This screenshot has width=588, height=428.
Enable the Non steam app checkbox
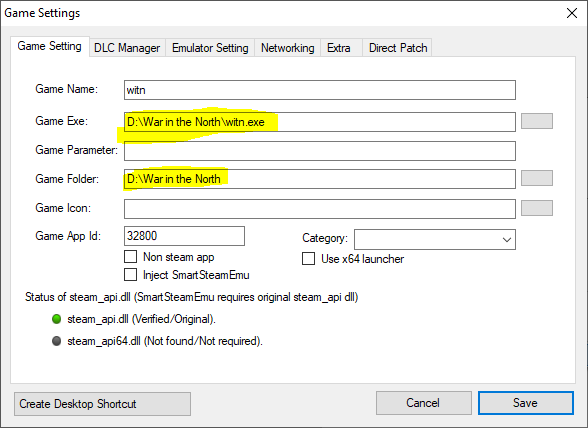130,257
